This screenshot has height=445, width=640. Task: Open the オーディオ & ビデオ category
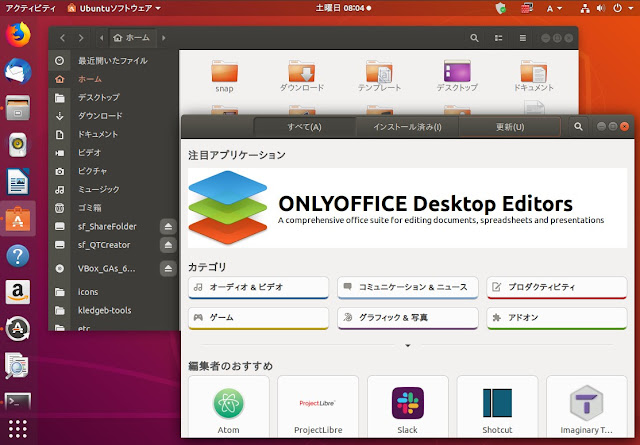point(258,287)
